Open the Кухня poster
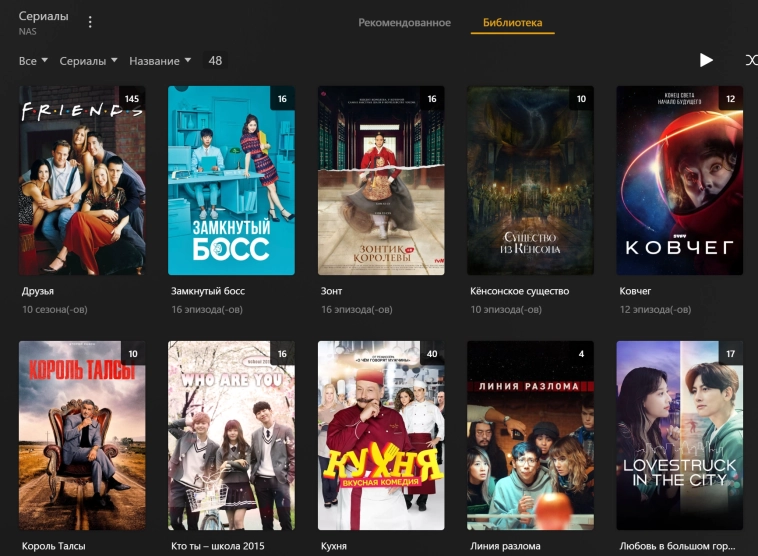Screen dimensions: 758x556 point(381,436)
